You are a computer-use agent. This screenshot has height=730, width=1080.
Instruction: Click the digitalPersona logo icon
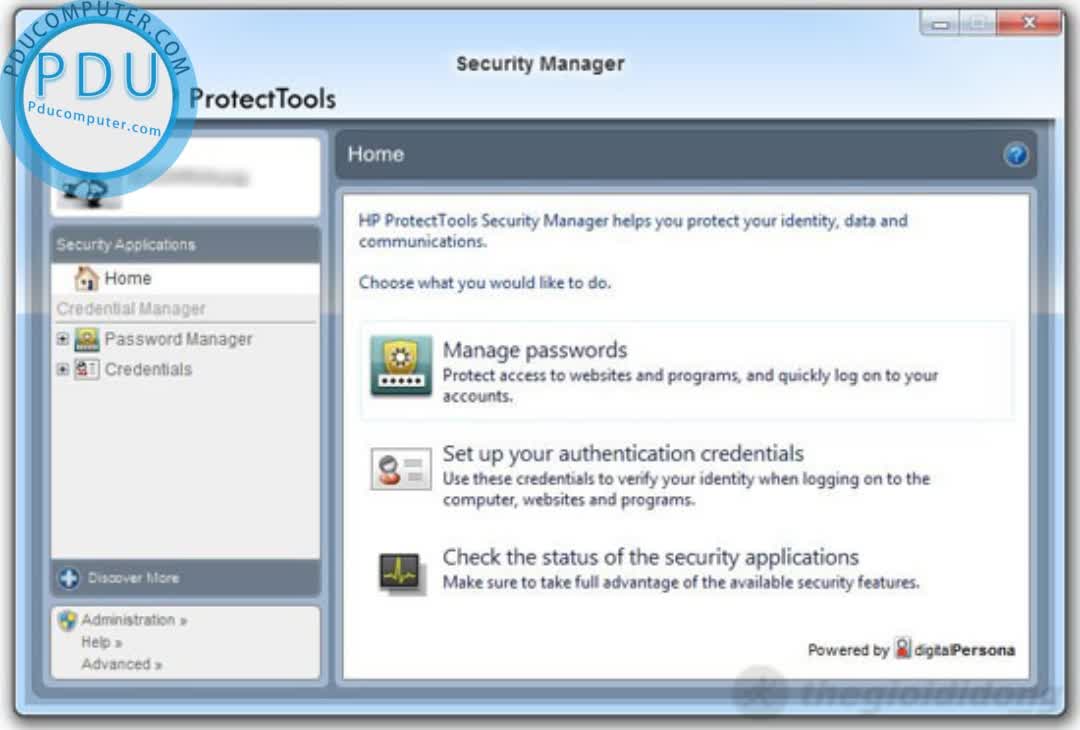click(x=903, y=649)
